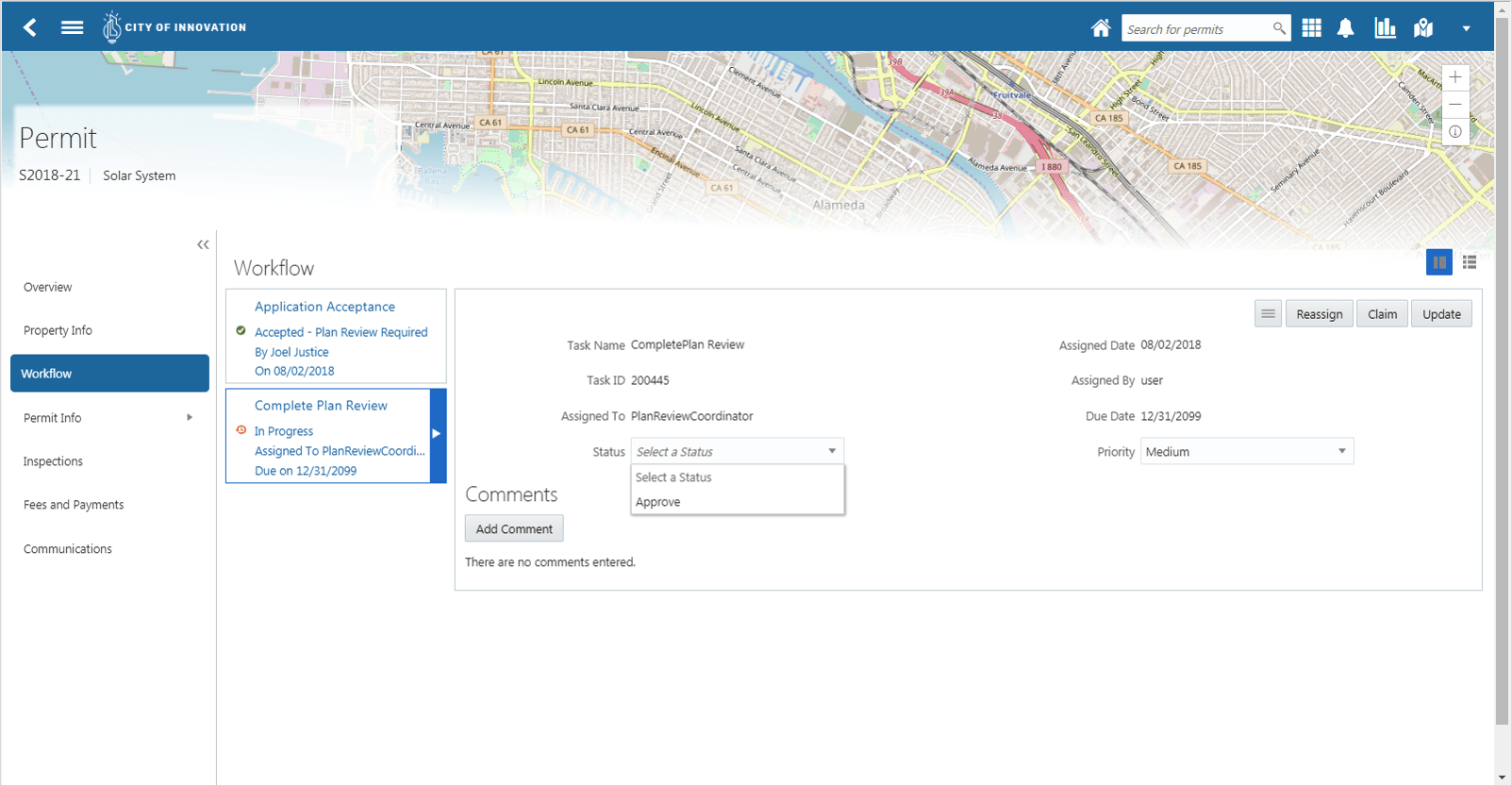Add a comment
This screenshot has width=1512, height=786.
(x=514, y=529)
